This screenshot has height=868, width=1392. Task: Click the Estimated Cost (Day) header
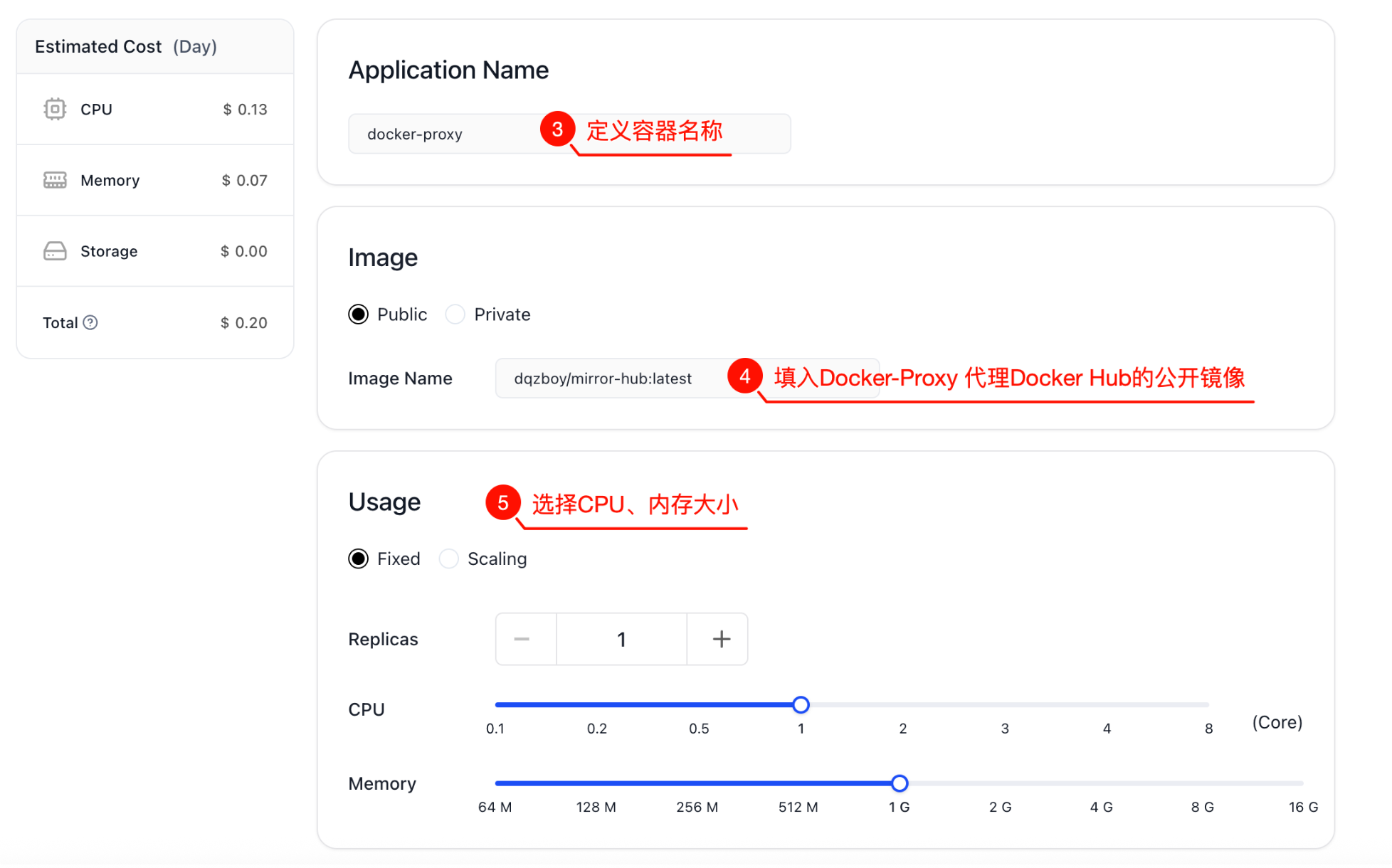126,47
